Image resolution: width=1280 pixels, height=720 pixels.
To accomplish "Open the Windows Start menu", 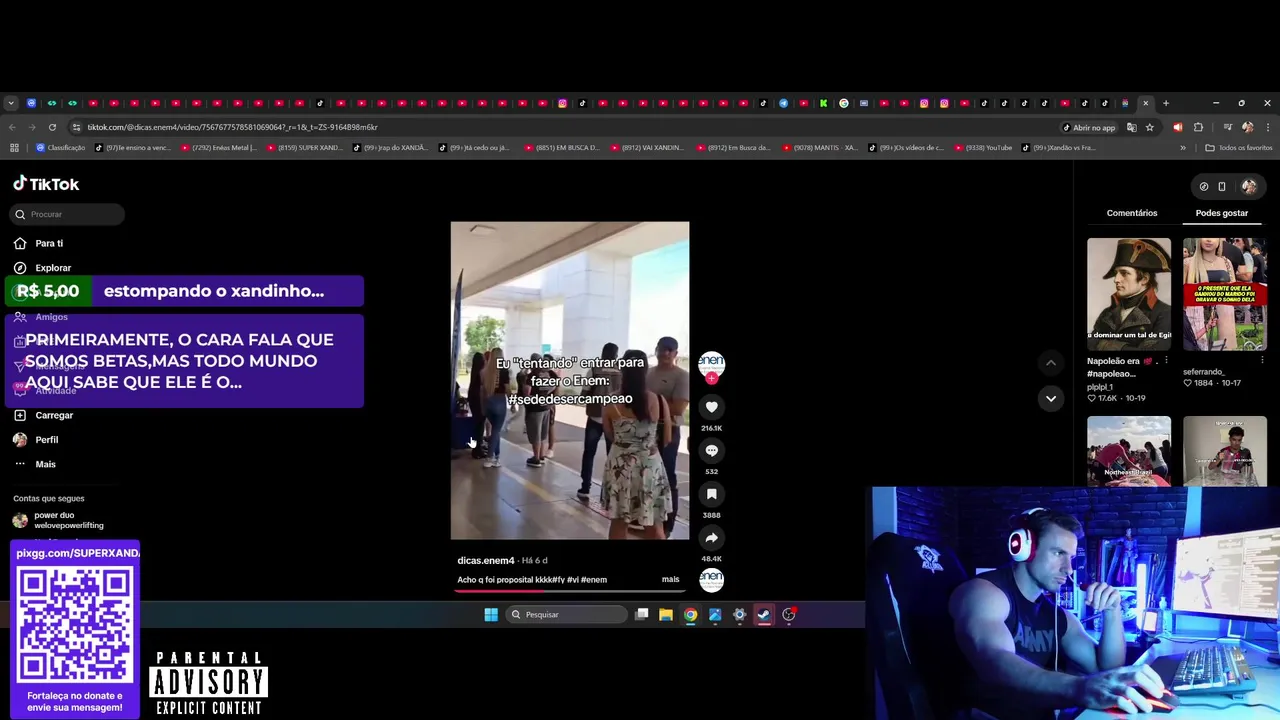I will coord(491,614).
